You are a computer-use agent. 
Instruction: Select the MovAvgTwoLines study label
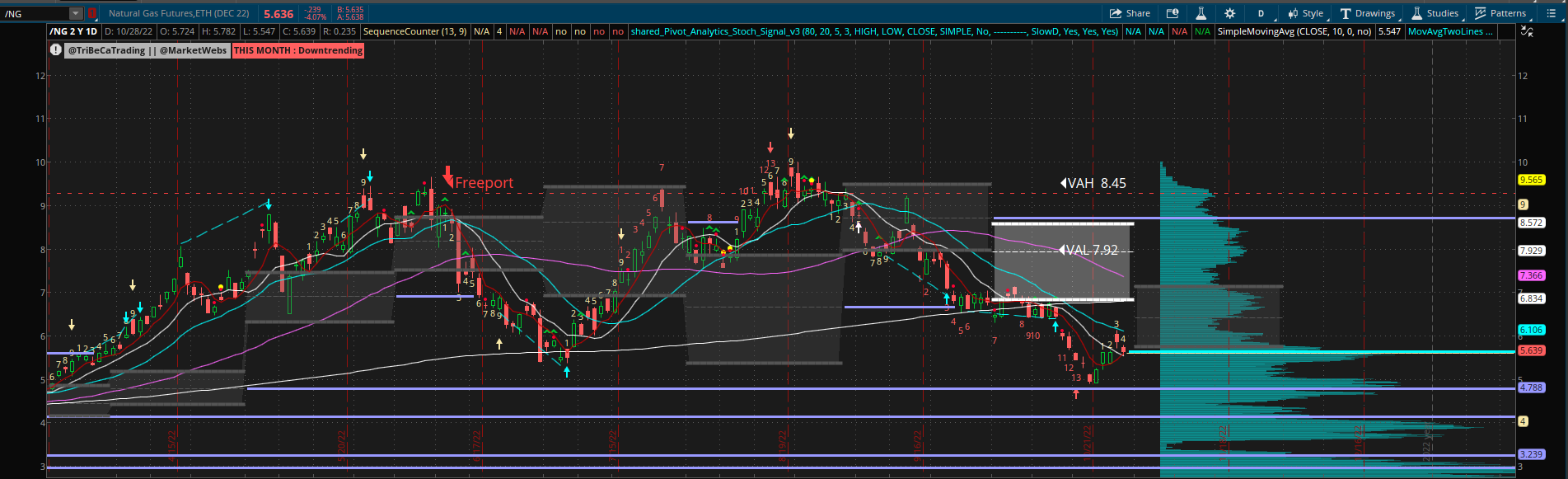coord(1450,31)
